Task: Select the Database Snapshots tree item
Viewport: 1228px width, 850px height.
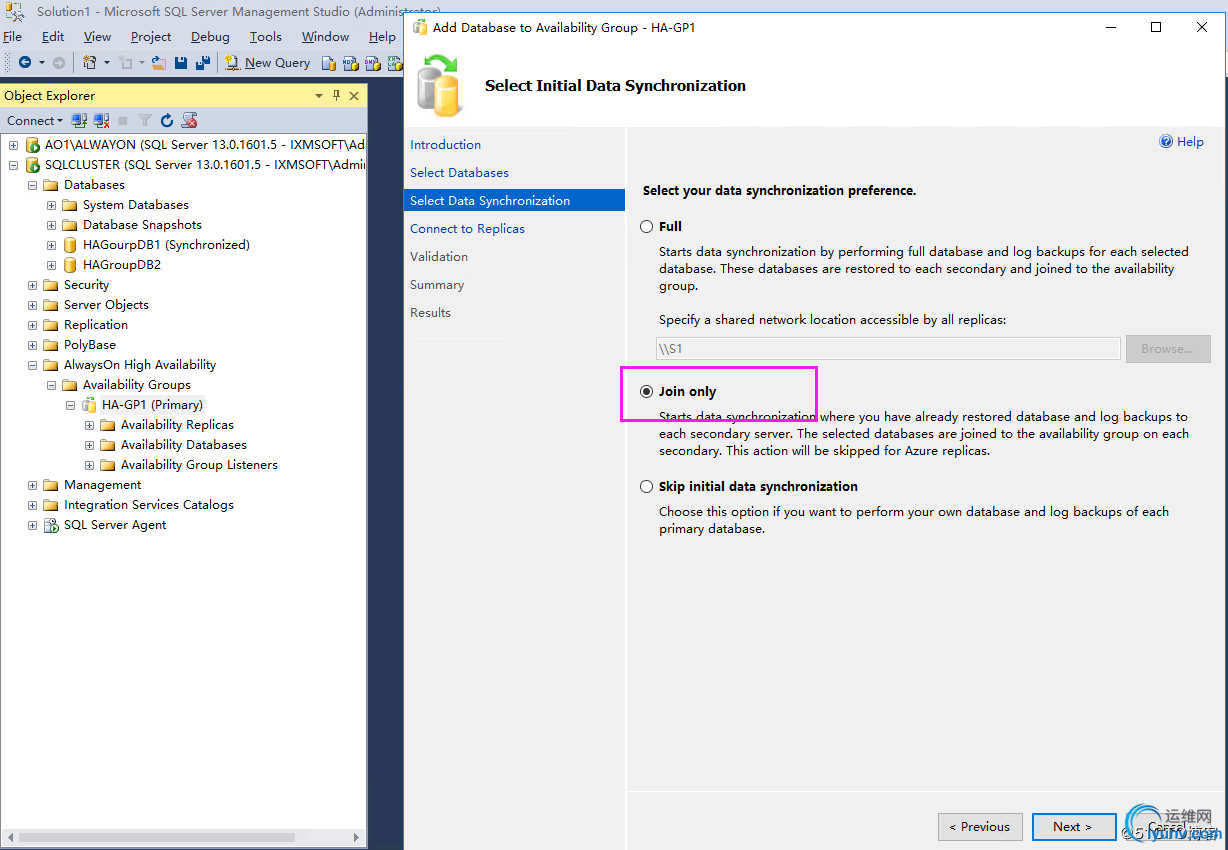Action: (x=142, y=224)
